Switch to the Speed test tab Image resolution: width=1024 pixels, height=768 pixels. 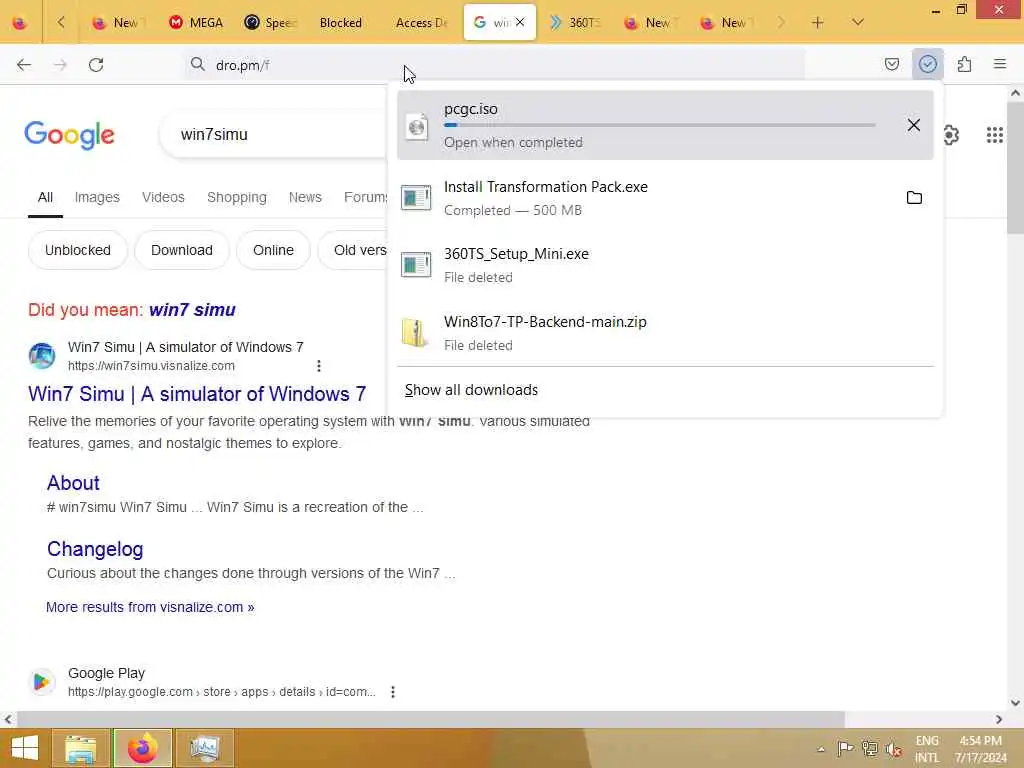click(x=270, y=23)
